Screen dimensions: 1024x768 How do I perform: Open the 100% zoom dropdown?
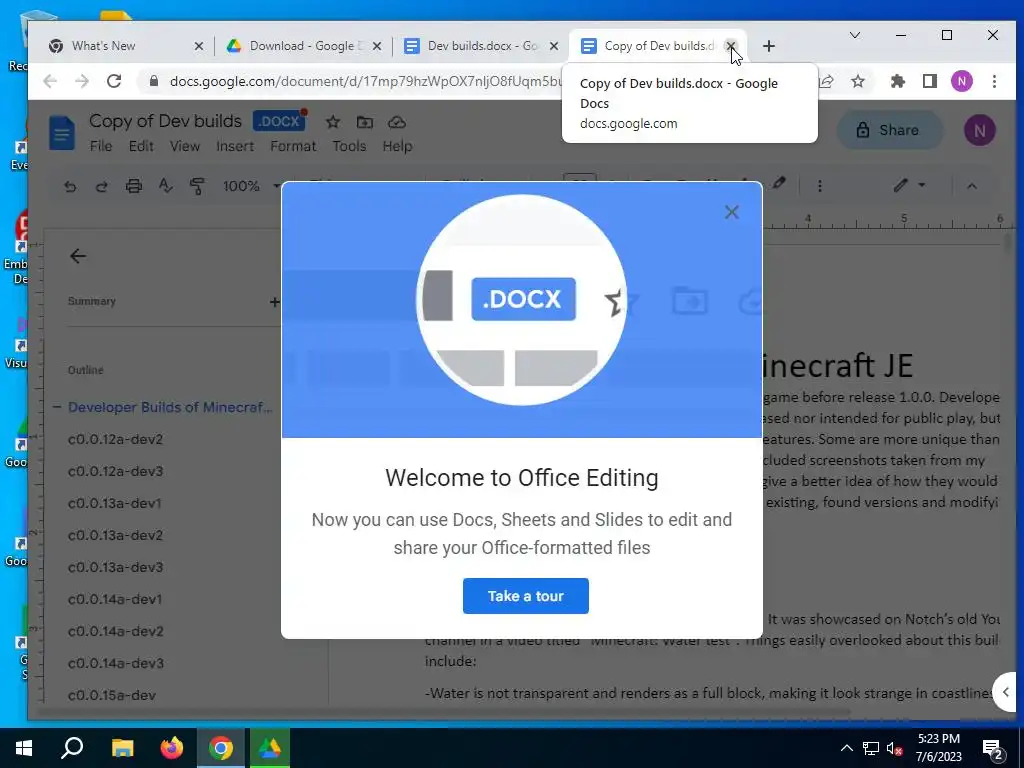point(251,186)
